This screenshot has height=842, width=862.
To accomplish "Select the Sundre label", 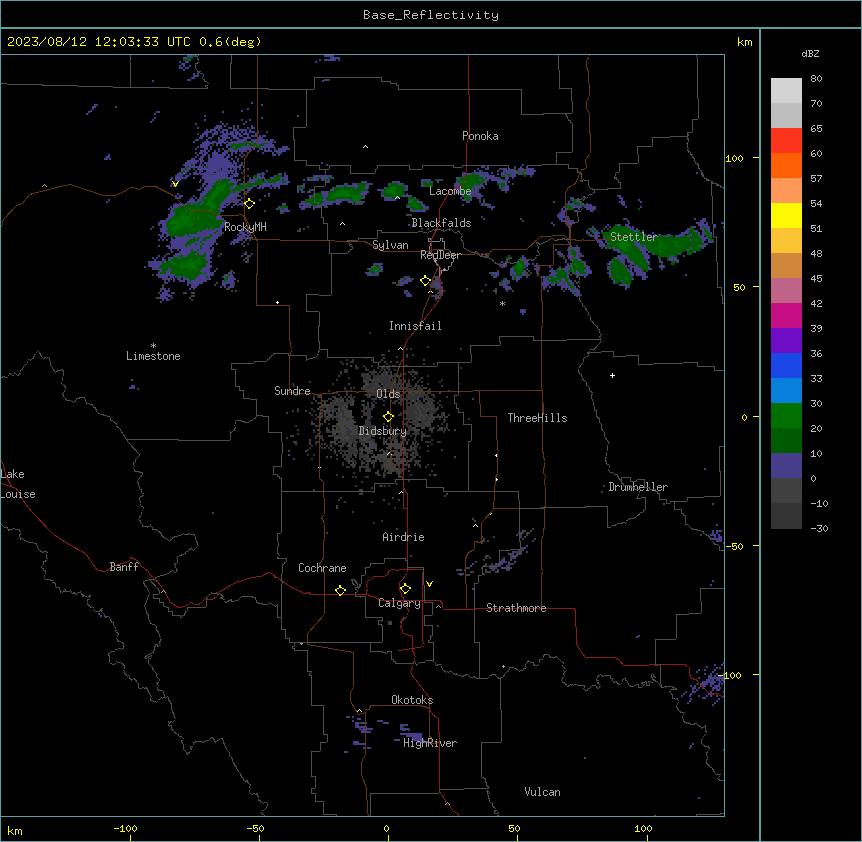I will tap(292, 391).
